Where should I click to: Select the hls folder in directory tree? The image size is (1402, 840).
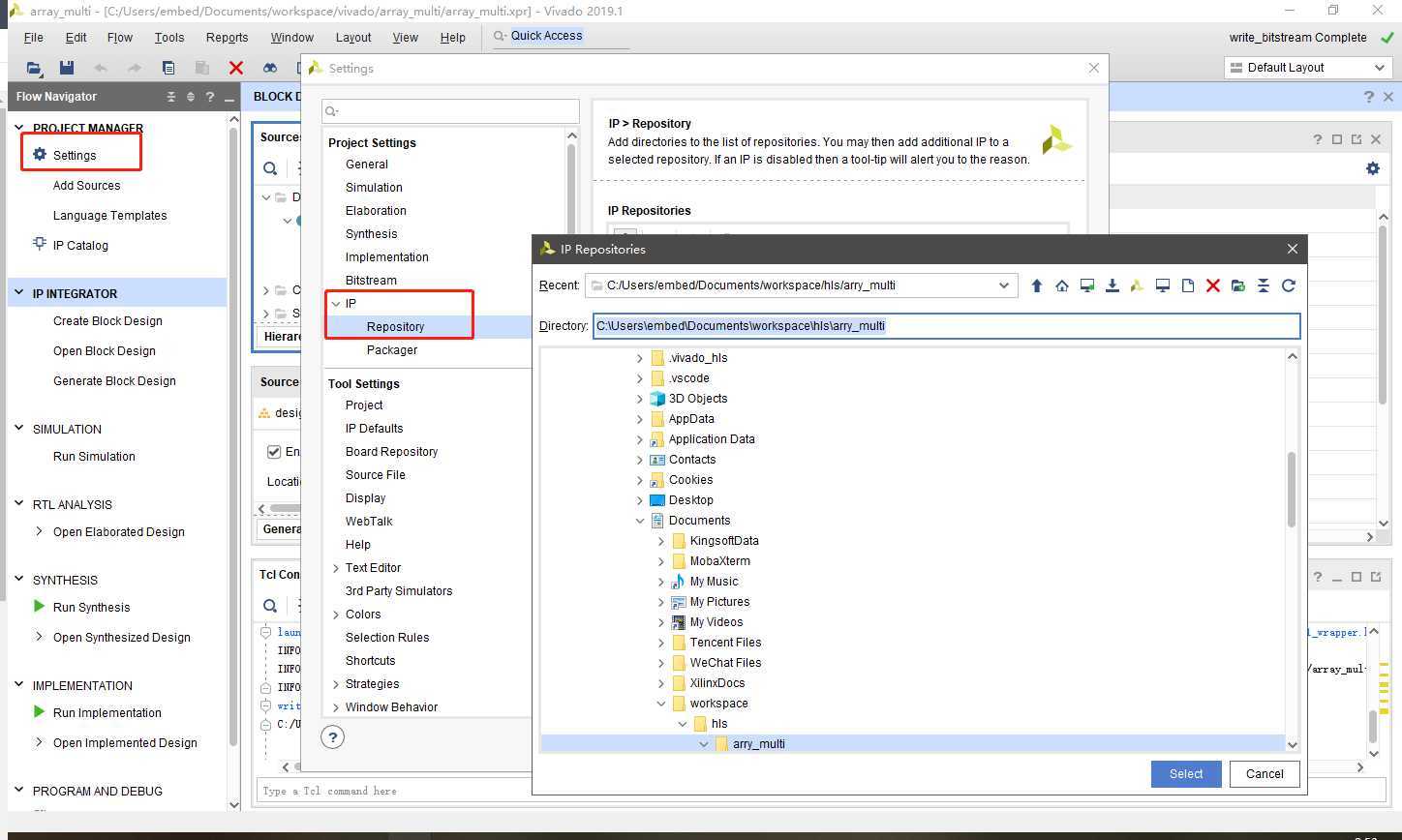coord(719,724)
